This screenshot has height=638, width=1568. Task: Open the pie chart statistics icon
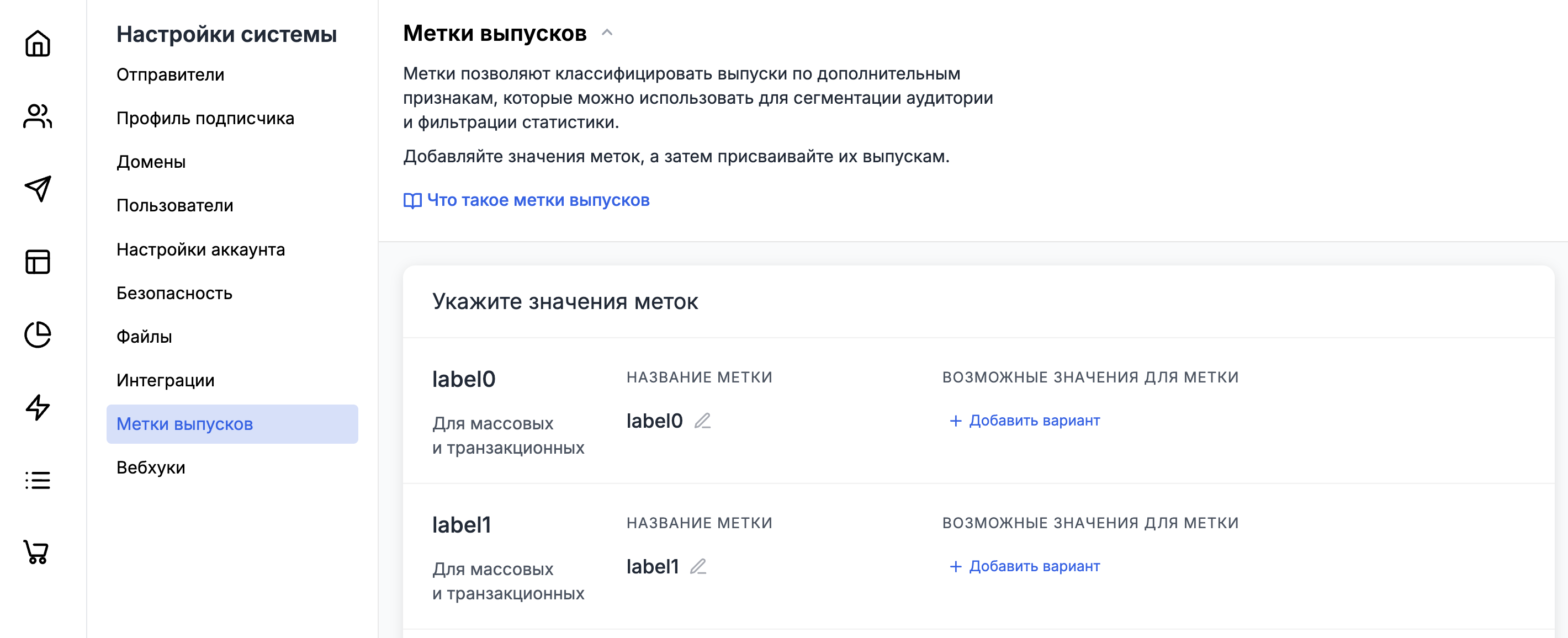point(37,334)
